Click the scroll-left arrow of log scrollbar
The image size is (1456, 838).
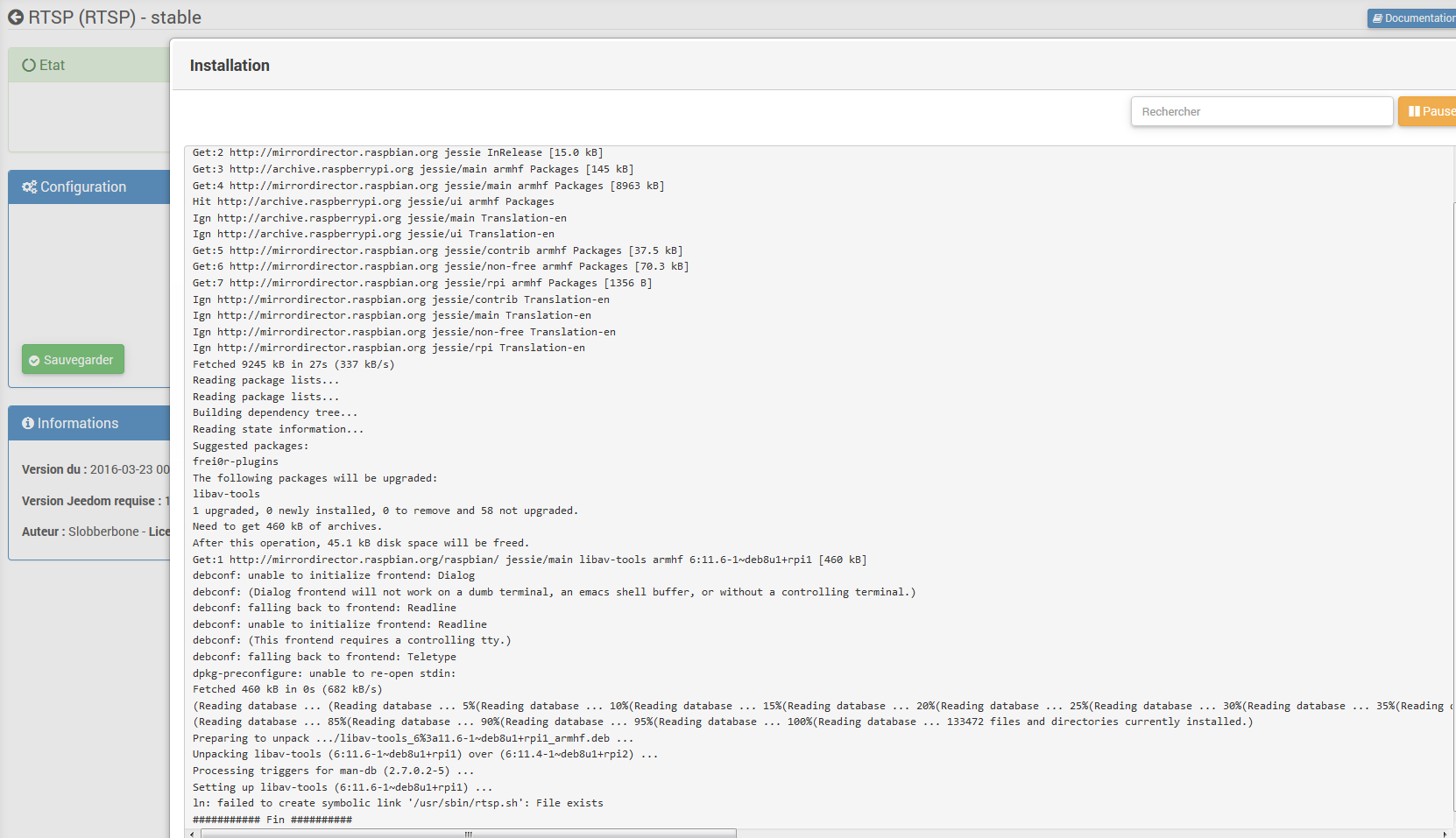[192, 834]
